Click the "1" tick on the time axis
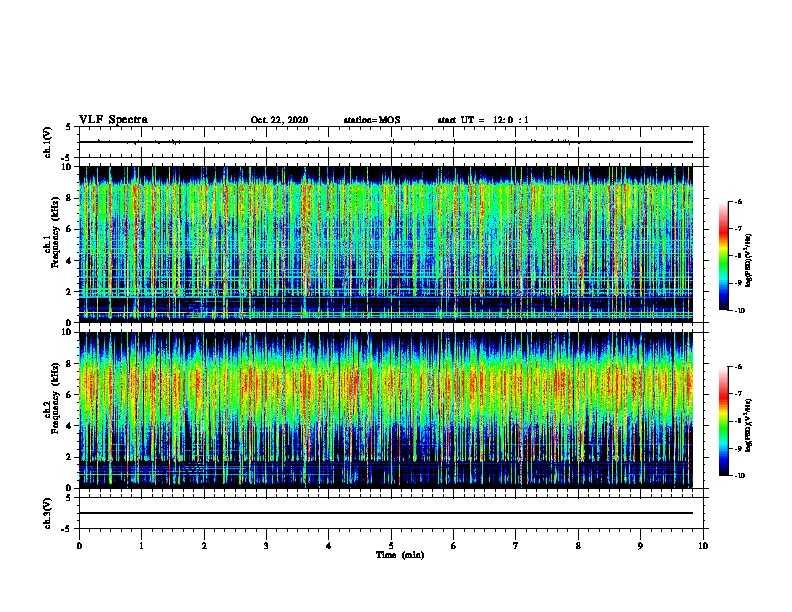Viewport: 792px width, 612px height. pyautogui.click(x=141, y=546)
